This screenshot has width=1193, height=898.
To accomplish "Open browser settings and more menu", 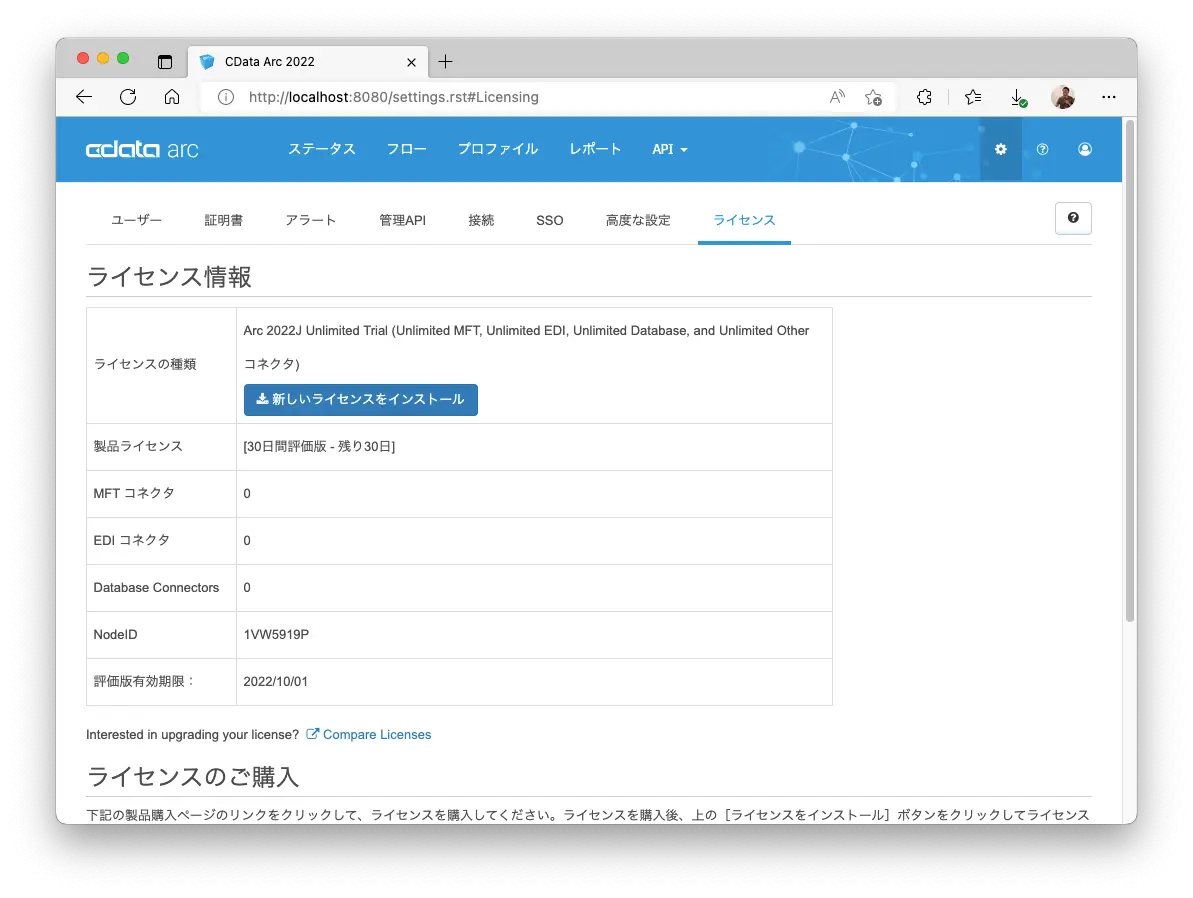I will [1109, 97].
